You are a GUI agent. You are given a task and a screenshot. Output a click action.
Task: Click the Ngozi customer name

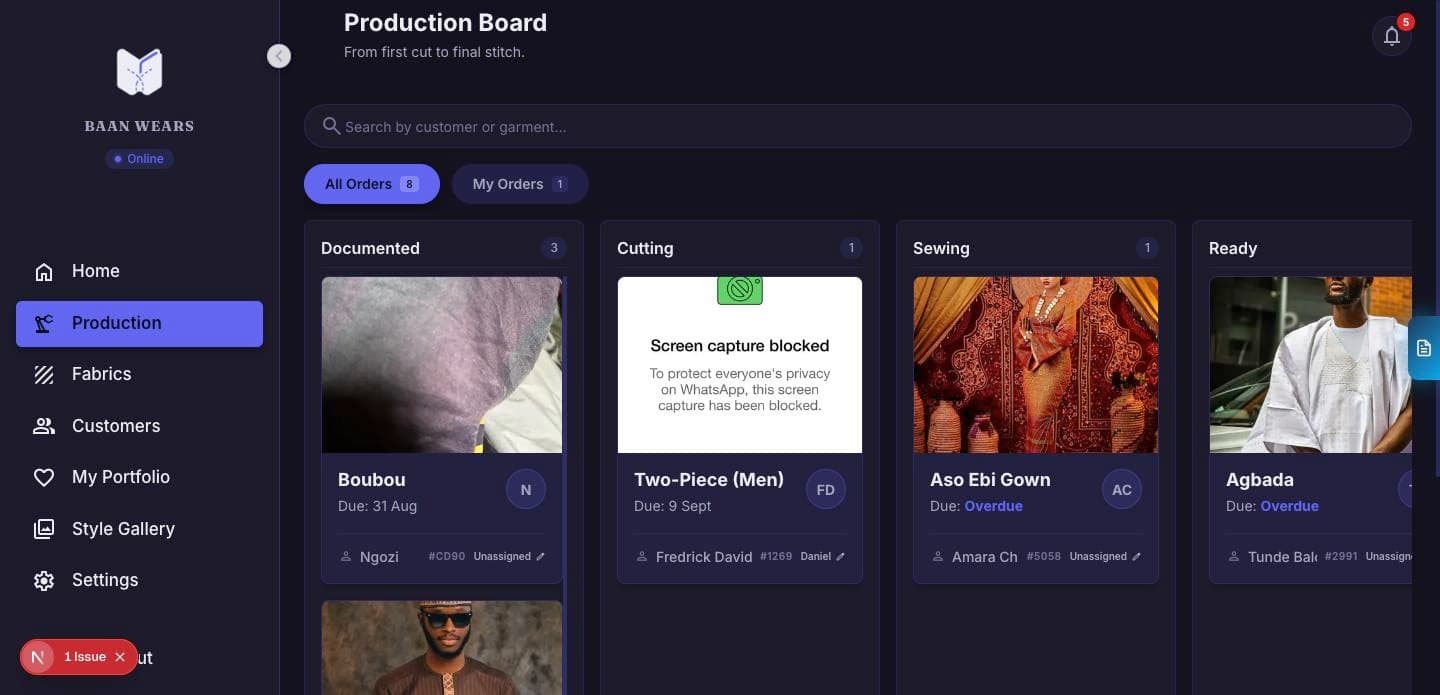point(379,557)
